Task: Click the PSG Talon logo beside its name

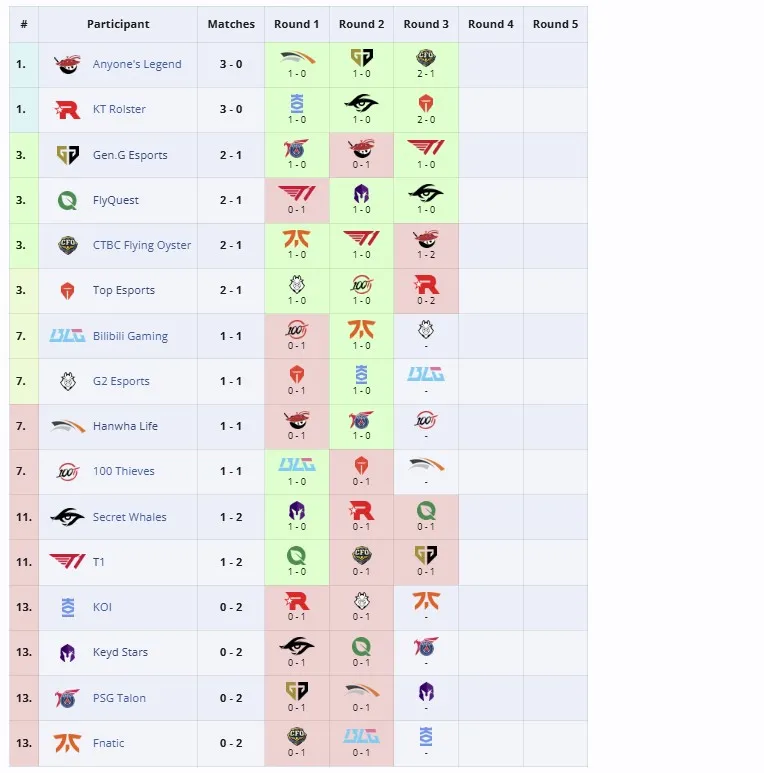Action: [68, 698]
